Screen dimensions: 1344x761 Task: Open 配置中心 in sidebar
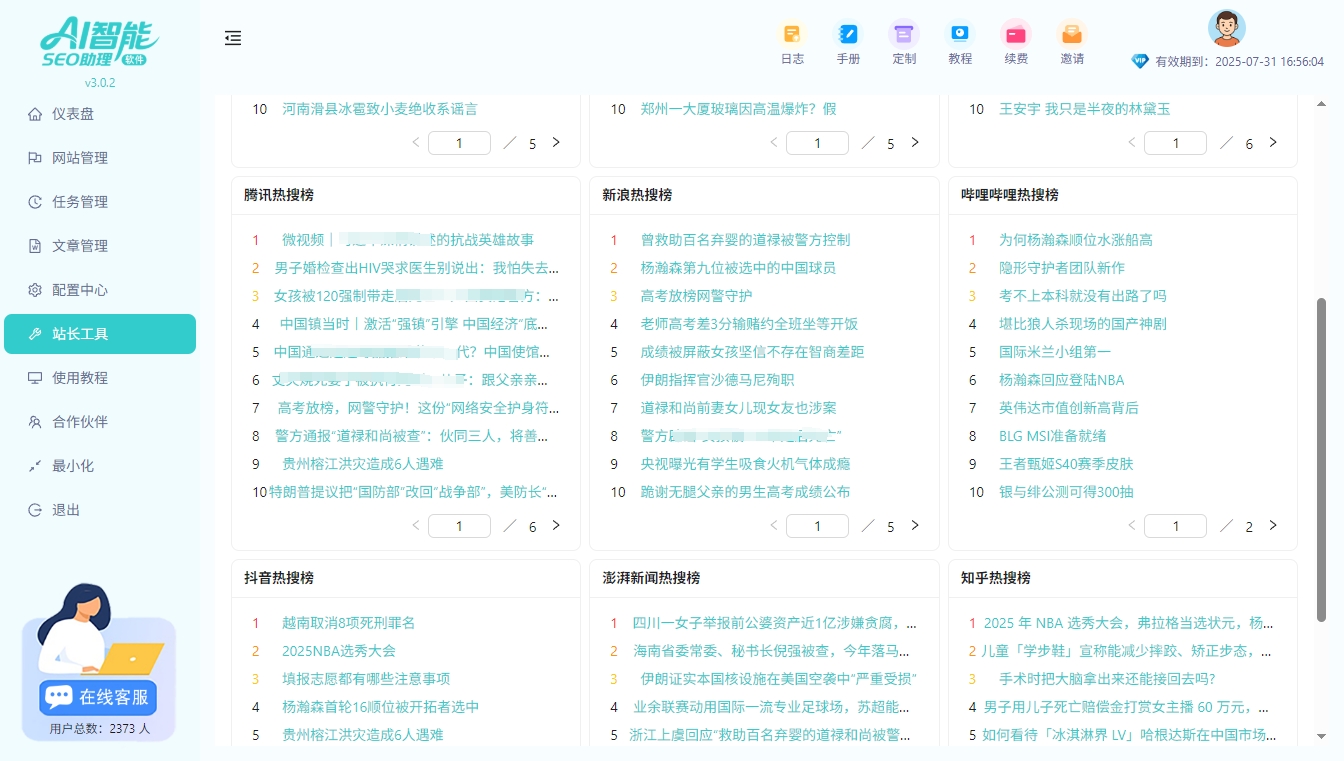pyautogui.click(x=100, y=290)
